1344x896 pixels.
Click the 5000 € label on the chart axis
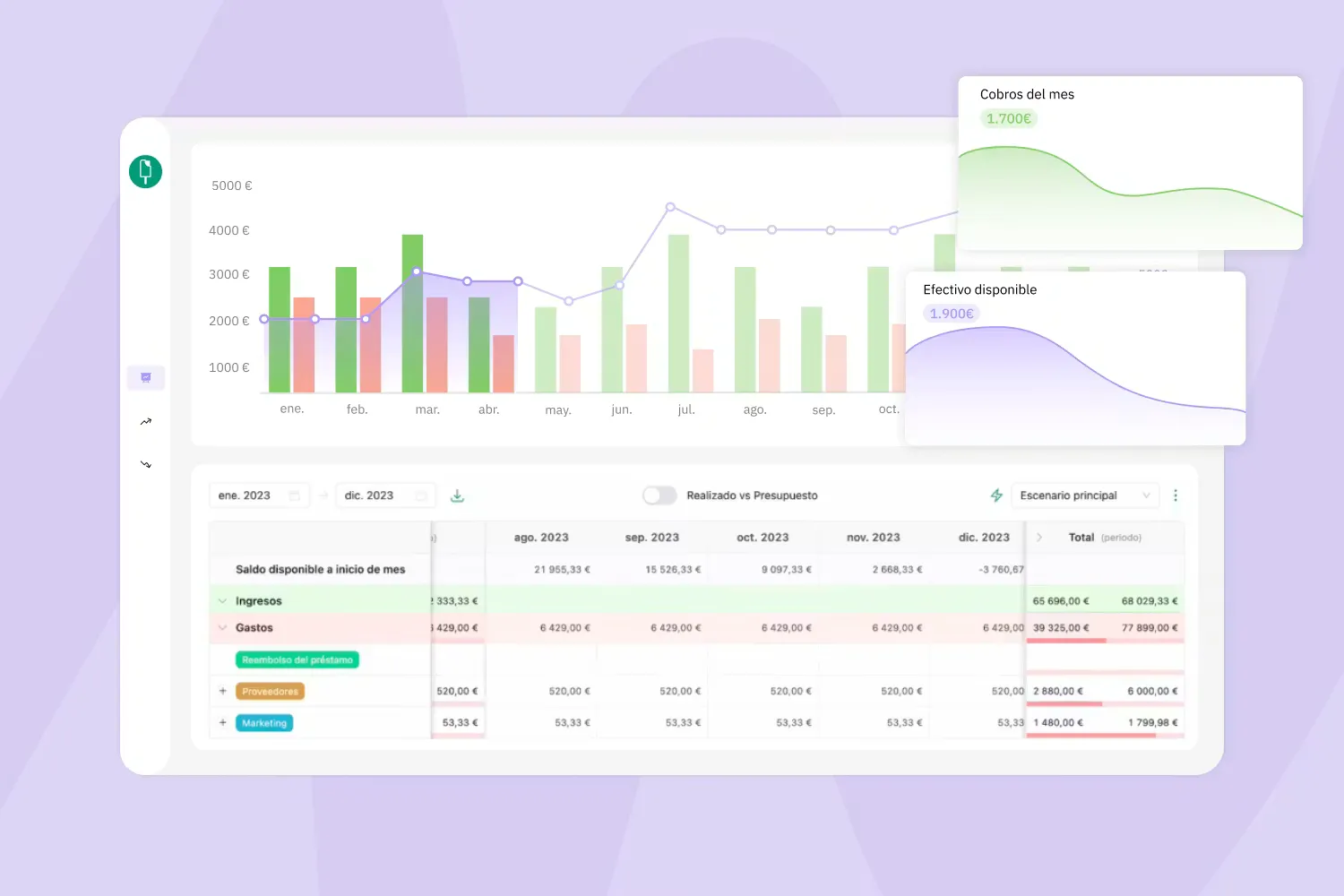232,185
